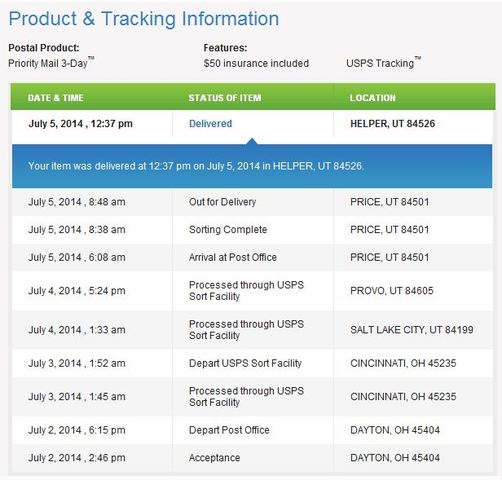Click the Delivered status link
This screenshot has height=480, width=502.
tap(210, 124)
